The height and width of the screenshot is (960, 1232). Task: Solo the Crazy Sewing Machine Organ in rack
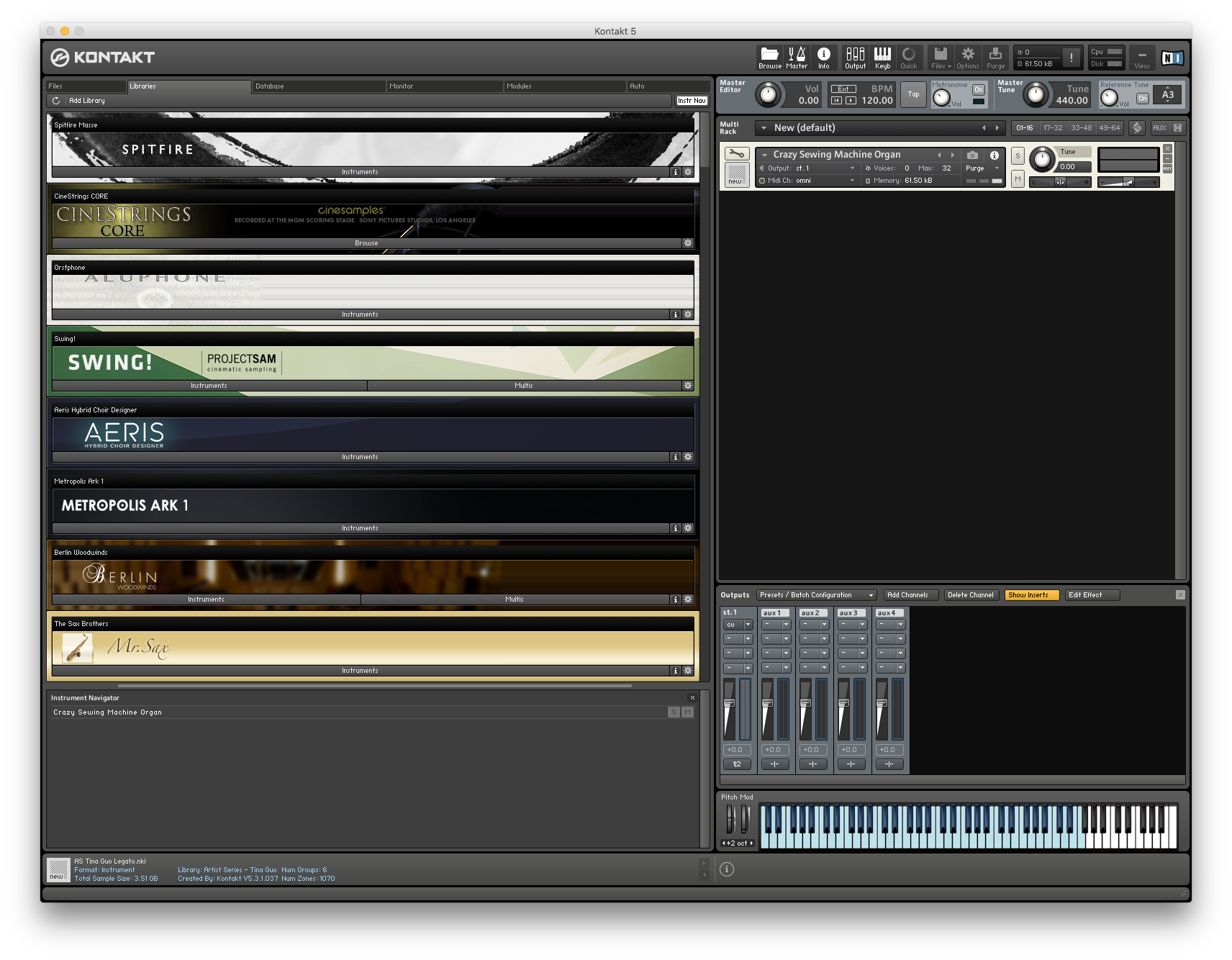(x=1018, y=156)
